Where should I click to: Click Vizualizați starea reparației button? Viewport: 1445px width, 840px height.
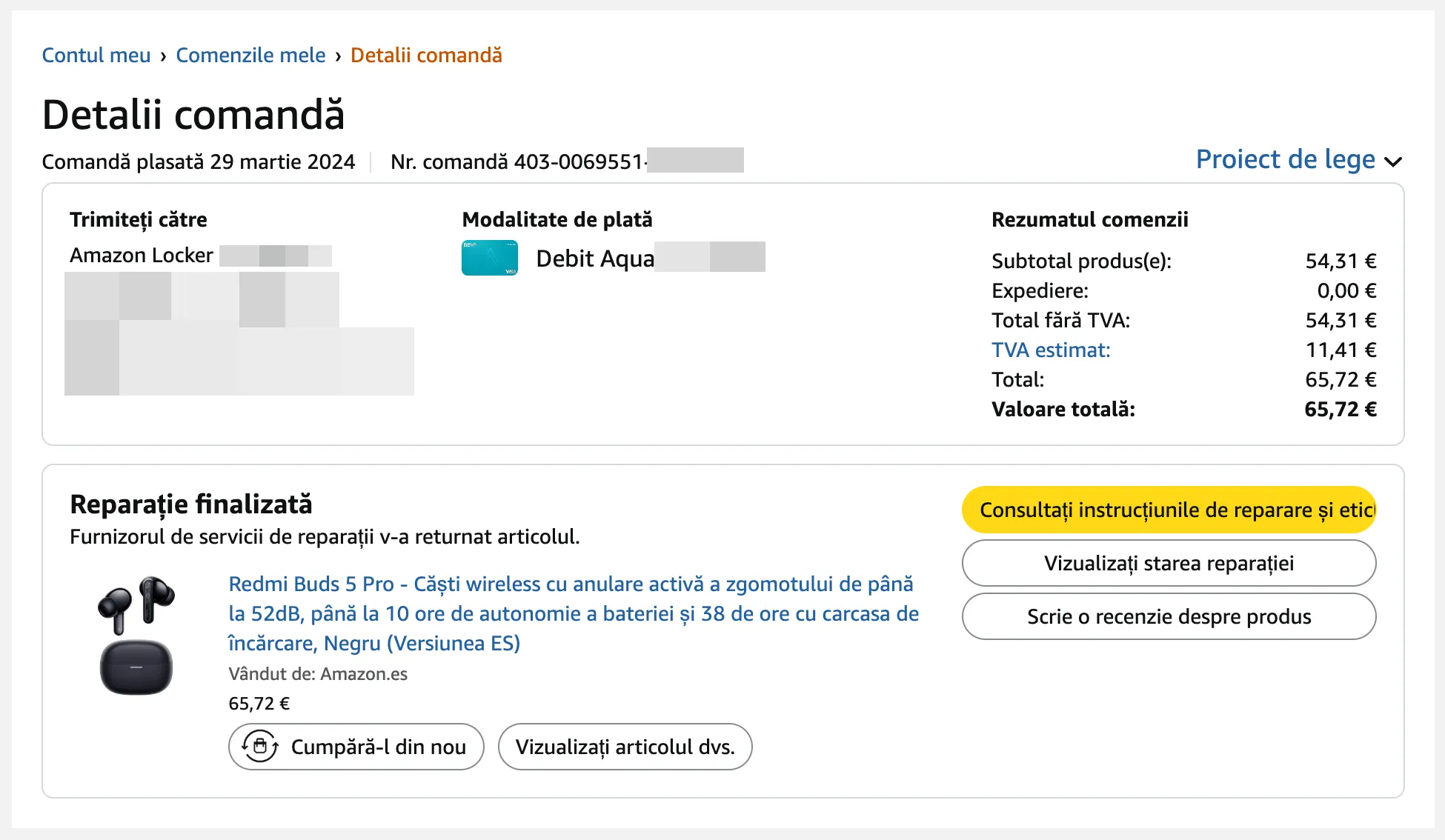(1169, 563)
